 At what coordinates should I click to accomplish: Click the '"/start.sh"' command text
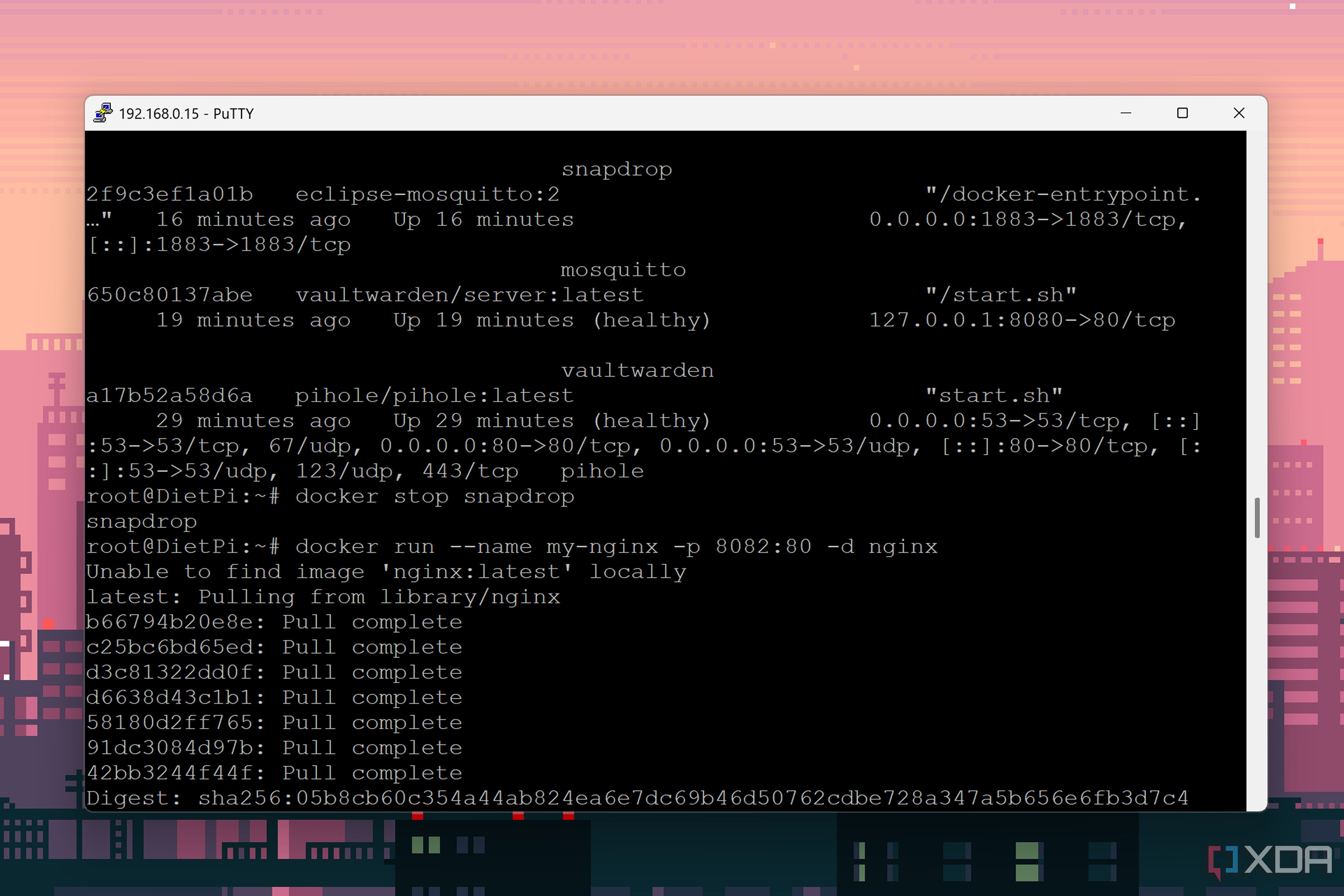tap(1001, 295)
